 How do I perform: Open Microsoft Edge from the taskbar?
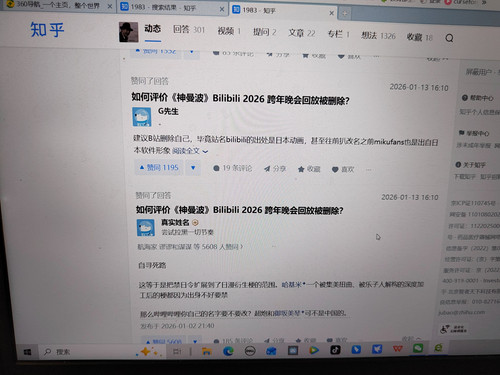(x=228, y=351)
